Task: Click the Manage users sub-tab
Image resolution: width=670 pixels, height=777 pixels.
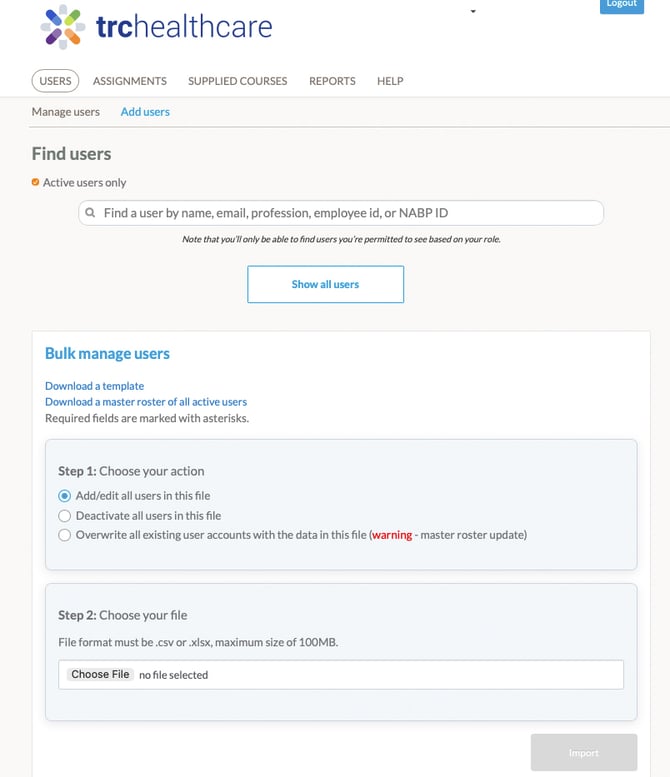Action: point(65,112)
